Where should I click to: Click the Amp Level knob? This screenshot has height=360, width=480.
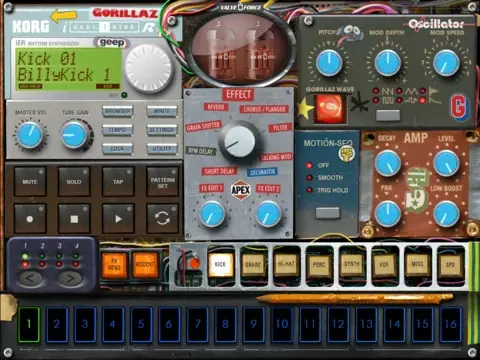click(x=446, y=163)
